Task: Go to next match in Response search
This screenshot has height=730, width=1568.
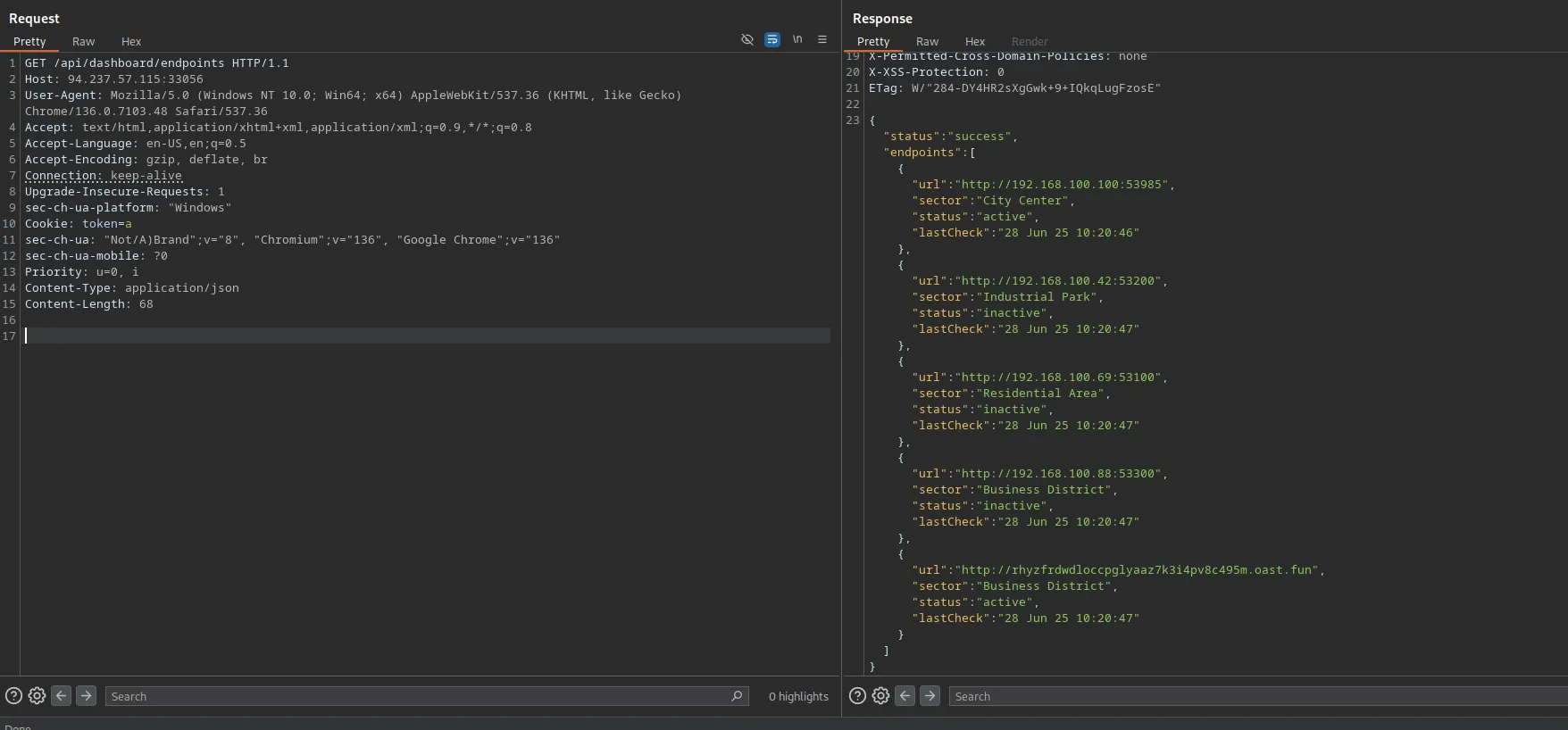Action: click(x=930, y=696)
